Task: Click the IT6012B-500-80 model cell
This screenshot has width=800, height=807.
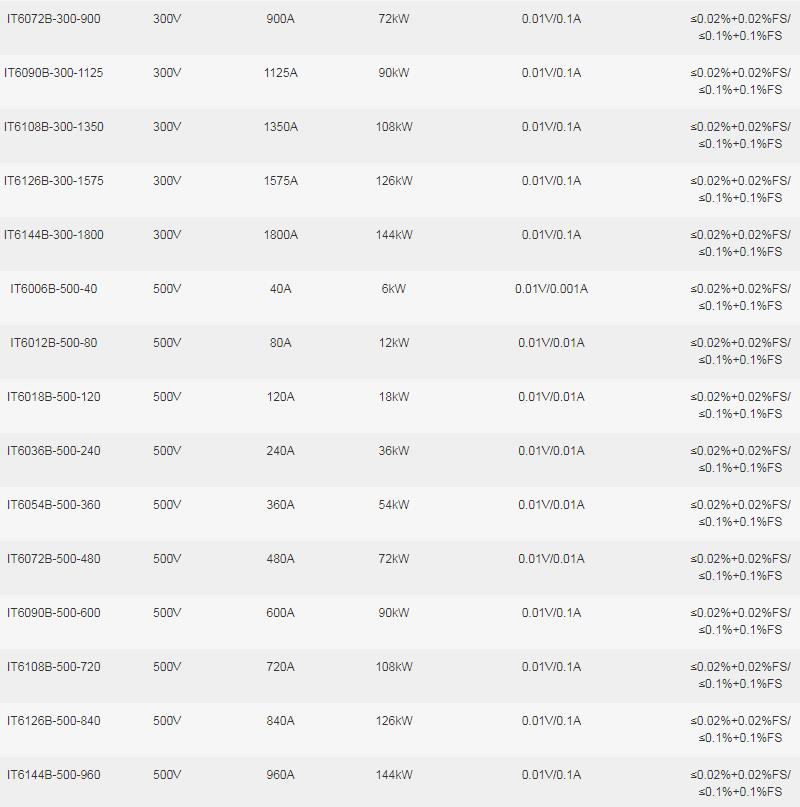Action: tap(54, 343)
